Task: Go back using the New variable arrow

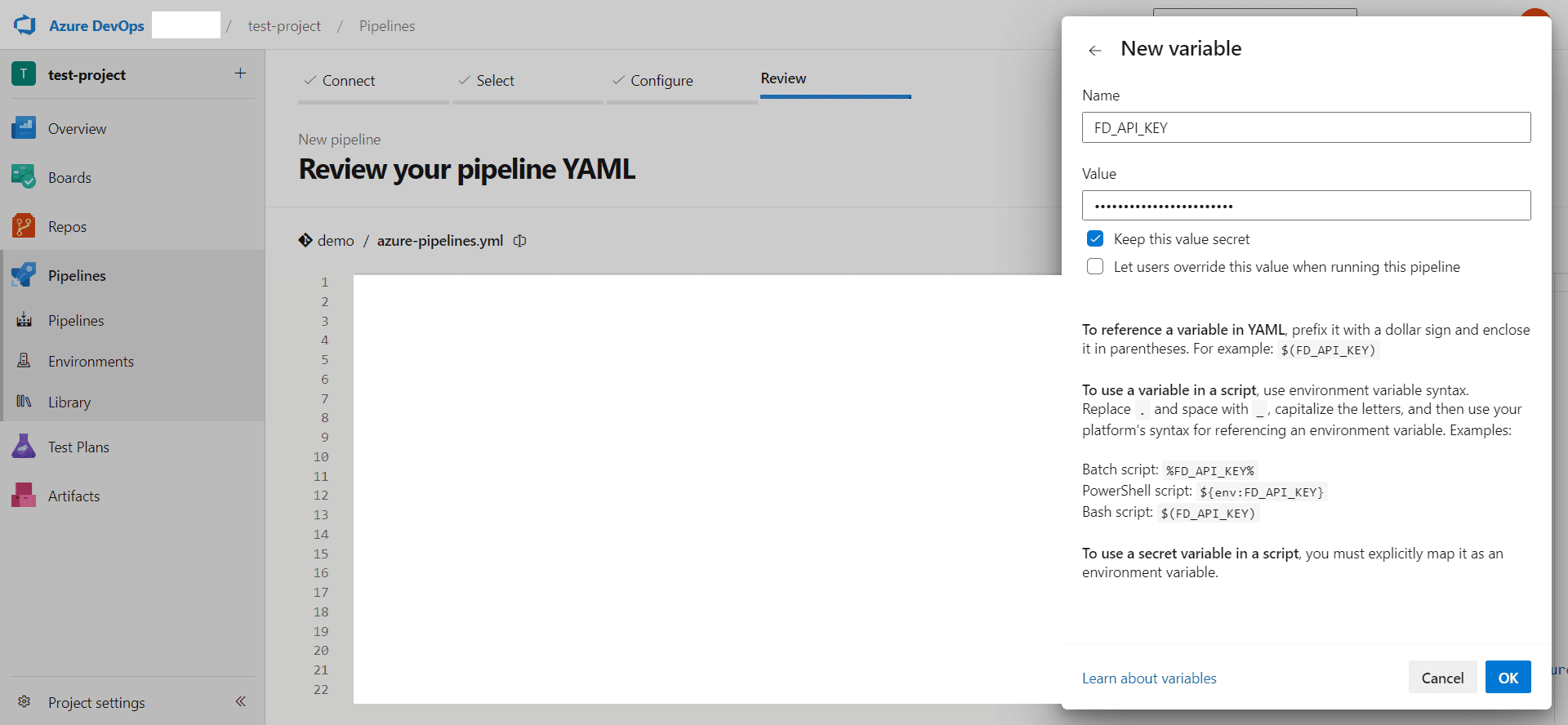Action: [x=1095, y=51]
